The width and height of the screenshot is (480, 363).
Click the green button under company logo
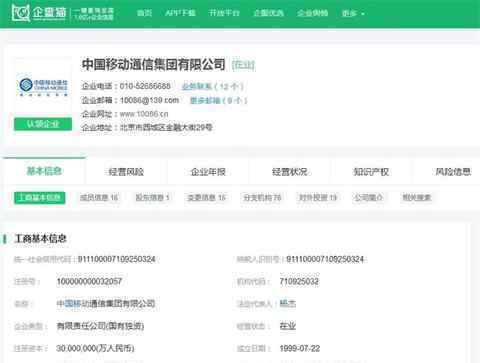point(43,124)
